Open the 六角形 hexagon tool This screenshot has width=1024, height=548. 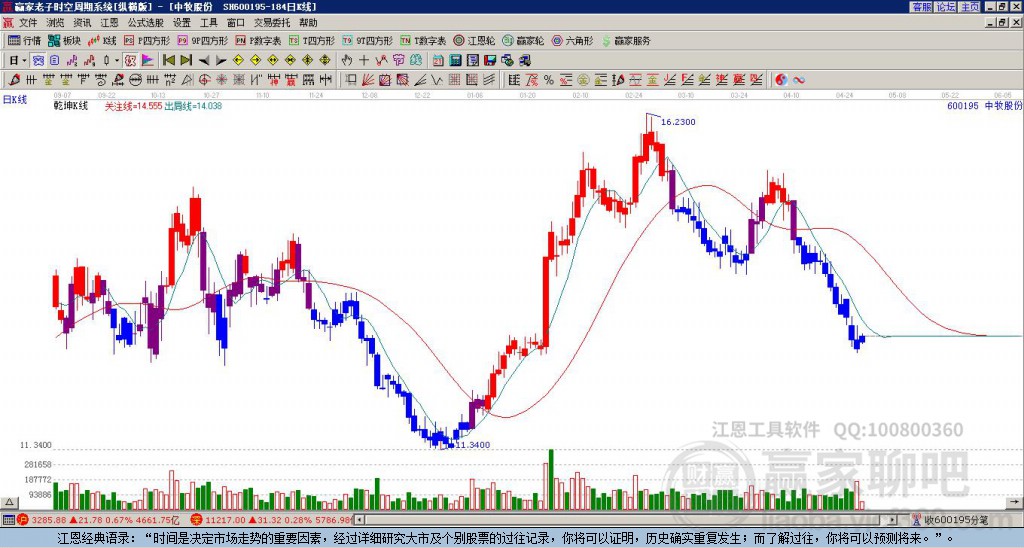[572, 40]
